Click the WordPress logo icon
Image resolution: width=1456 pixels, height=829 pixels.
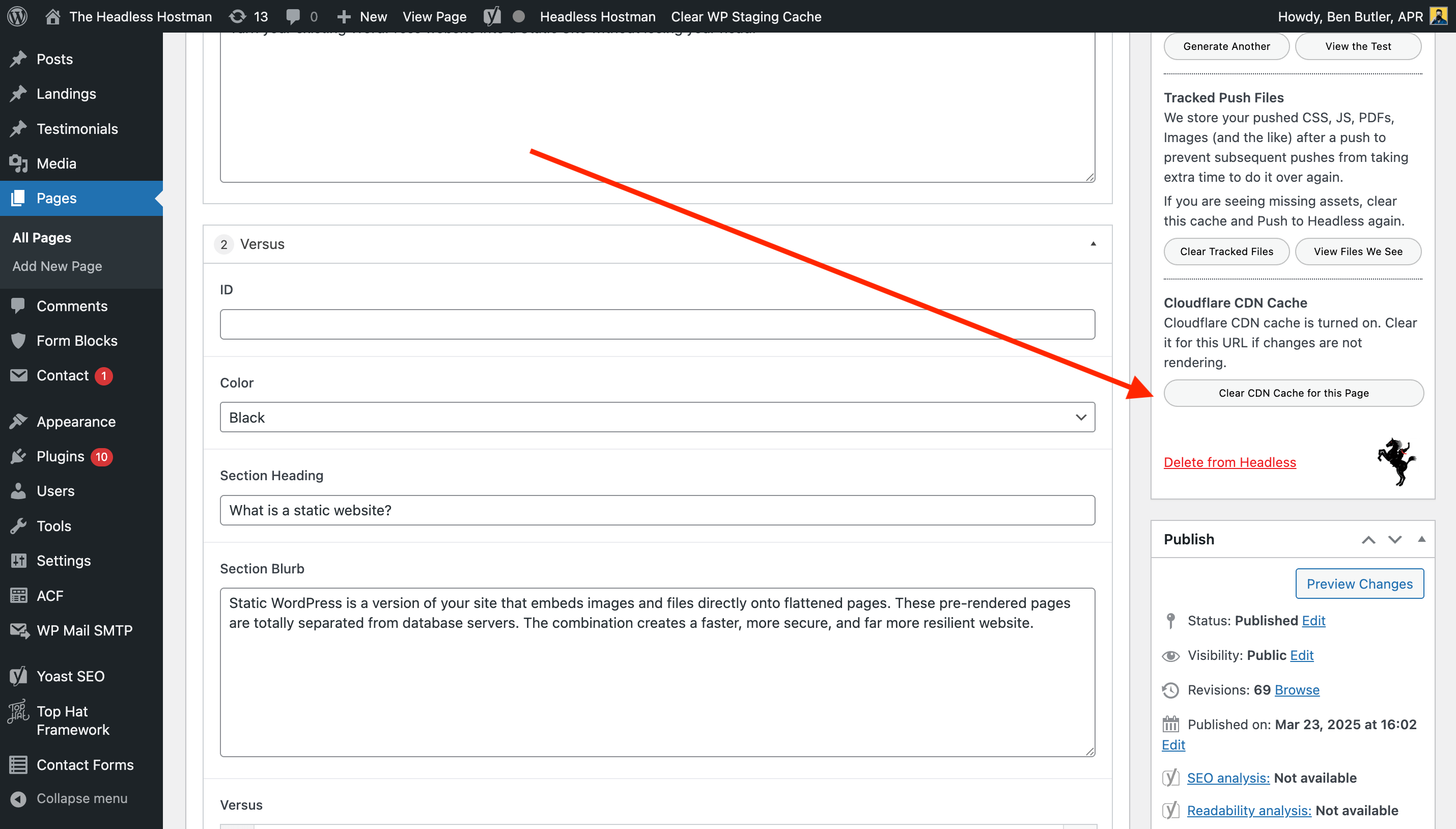(x=17, y=16)
